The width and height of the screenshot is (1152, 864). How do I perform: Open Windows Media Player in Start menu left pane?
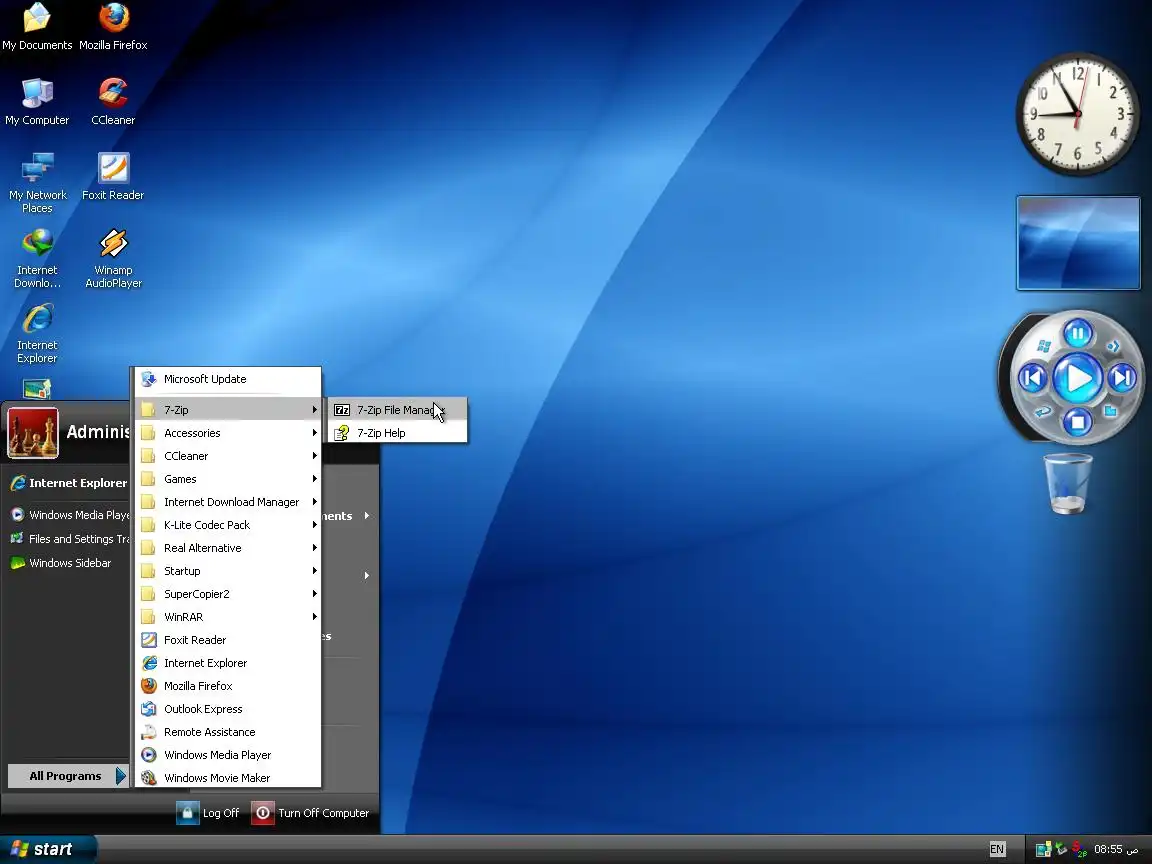pyautogui.click(x=68, y=515)
